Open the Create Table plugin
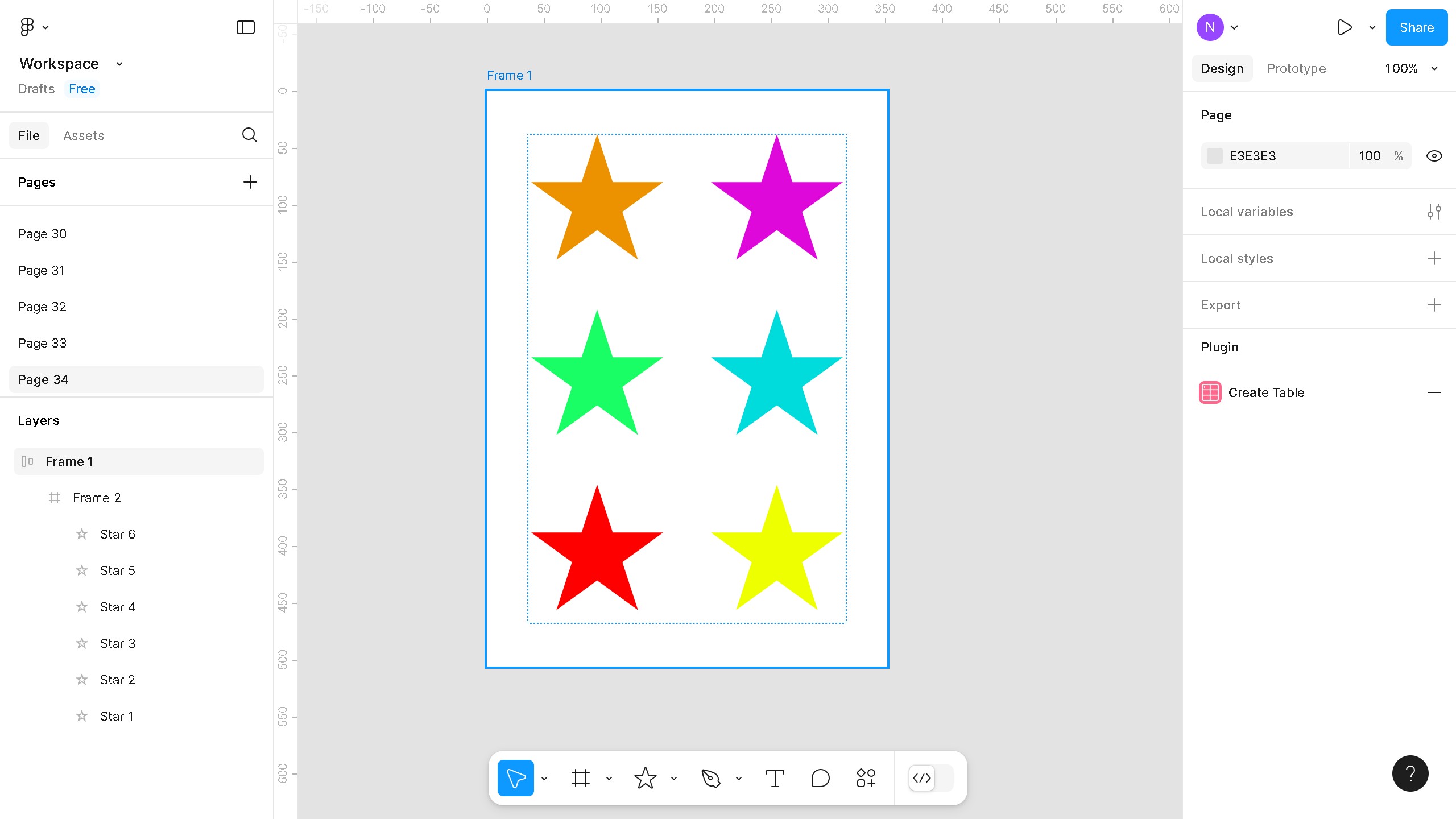Image resolution: width=1456 pixels, height=819 pixels. pos(1266,392)
